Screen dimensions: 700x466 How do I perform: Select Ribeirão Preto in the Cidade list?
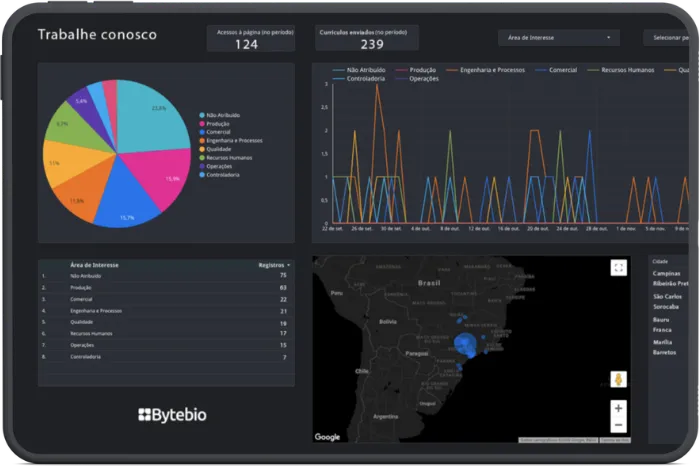pos(670,283)
